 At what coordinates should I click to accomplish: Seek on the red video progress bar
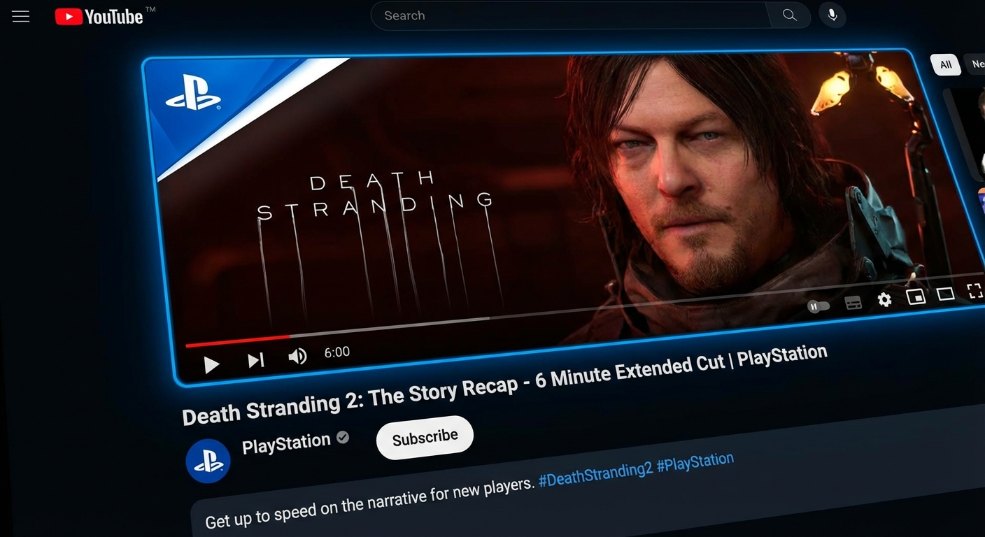tap(238, 340)
